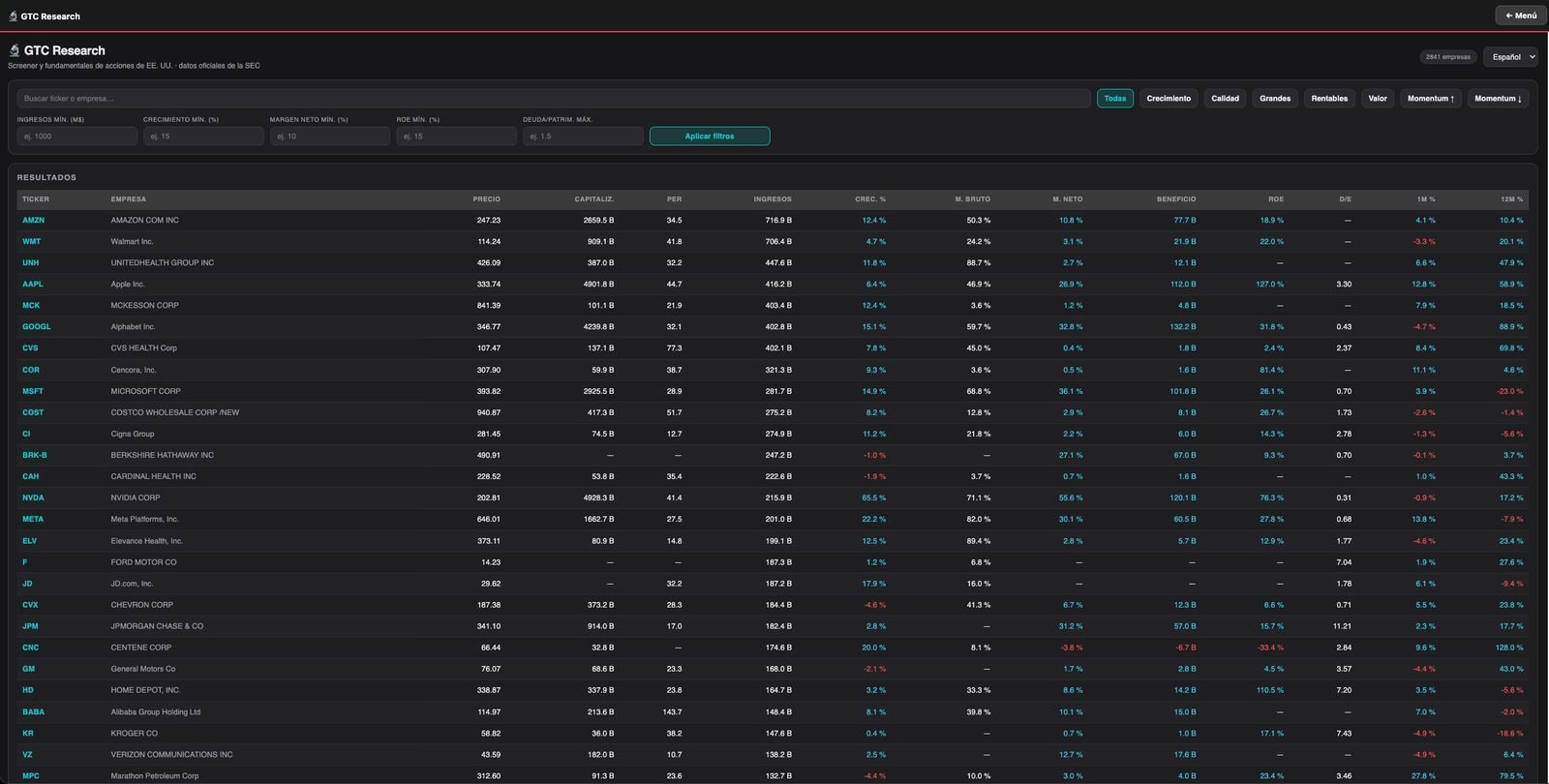Viewport: 1549px width, 784px height.
Task: Toggle the Calidad preset filter
Action: click(x=1225, y=99)
